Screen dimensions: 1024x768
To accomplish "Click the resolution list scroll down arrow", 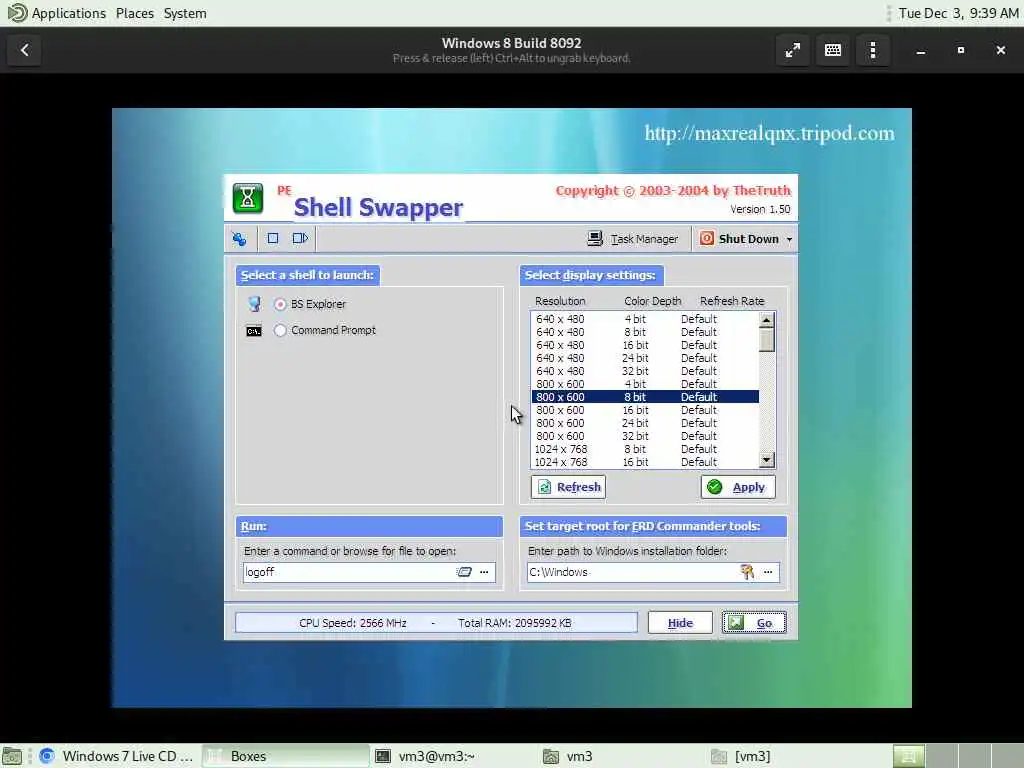I will [767, 460].
